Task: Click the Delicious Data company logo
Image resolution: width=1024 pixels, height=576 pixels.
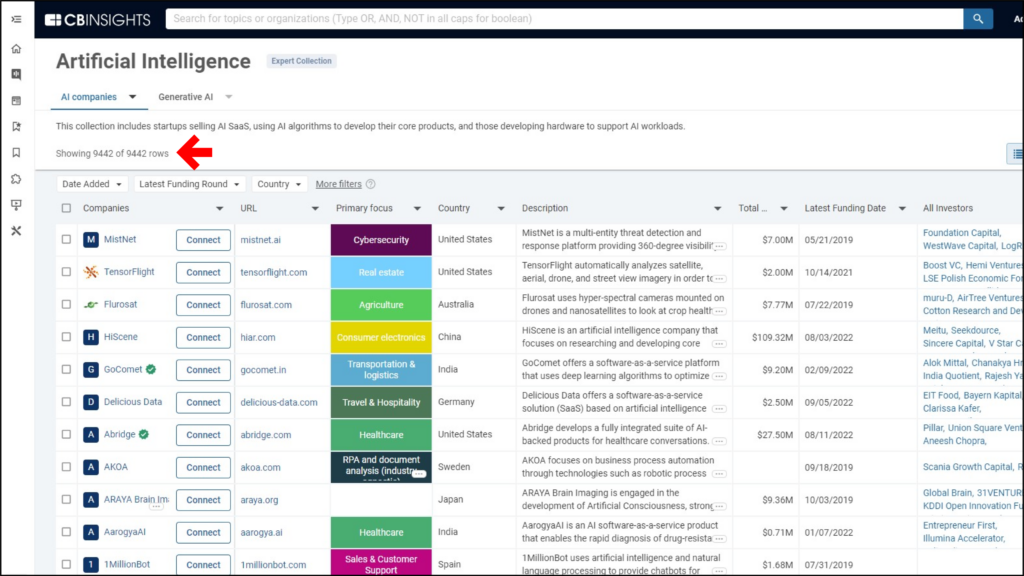Action: (x=91, y=402)
